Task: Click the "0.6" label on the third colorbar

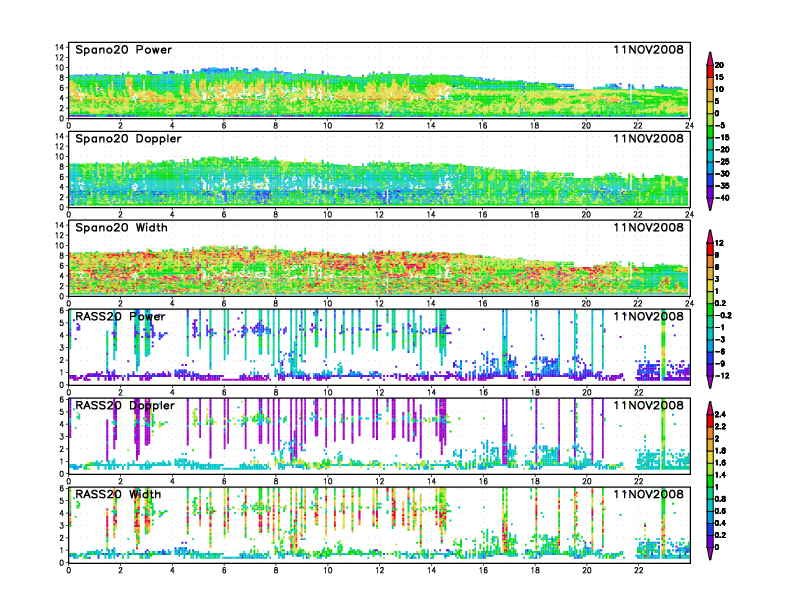Action: click(x=721, y=512)
